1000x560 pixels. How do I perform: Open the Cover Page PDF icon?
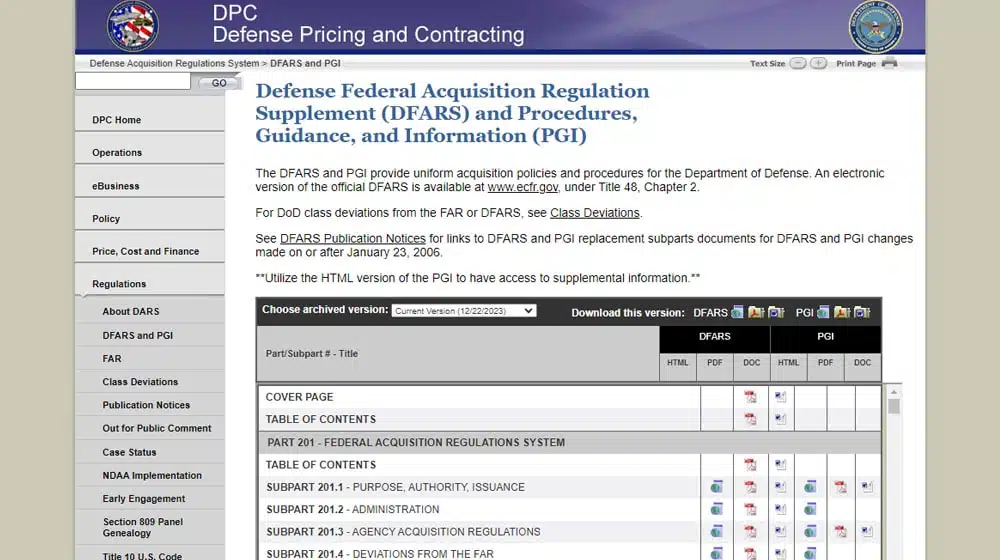click(750, 397)
